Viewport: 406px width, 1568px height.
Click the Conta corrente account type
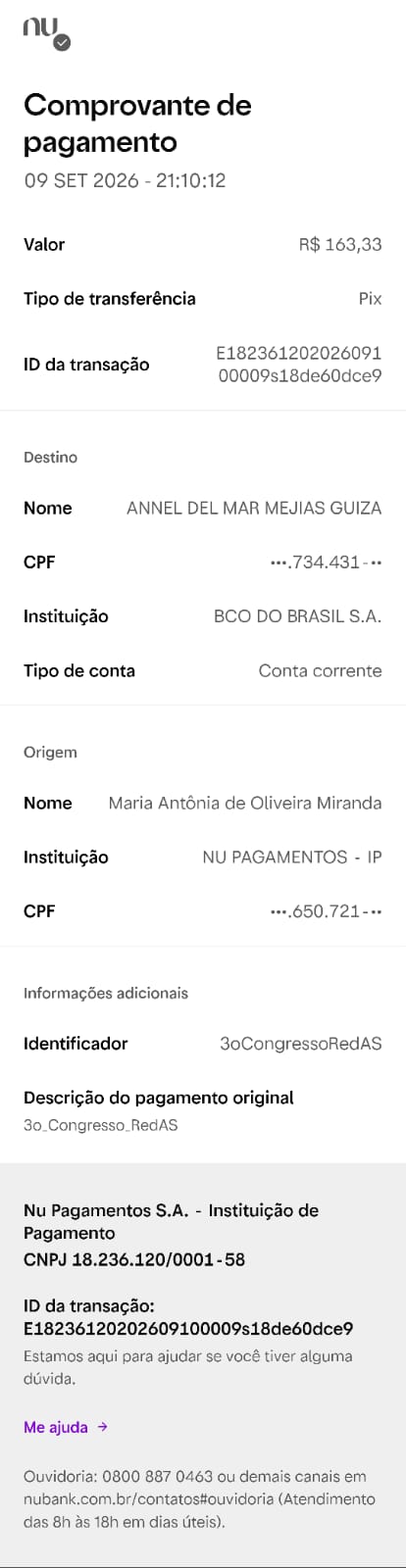(320, 671)
